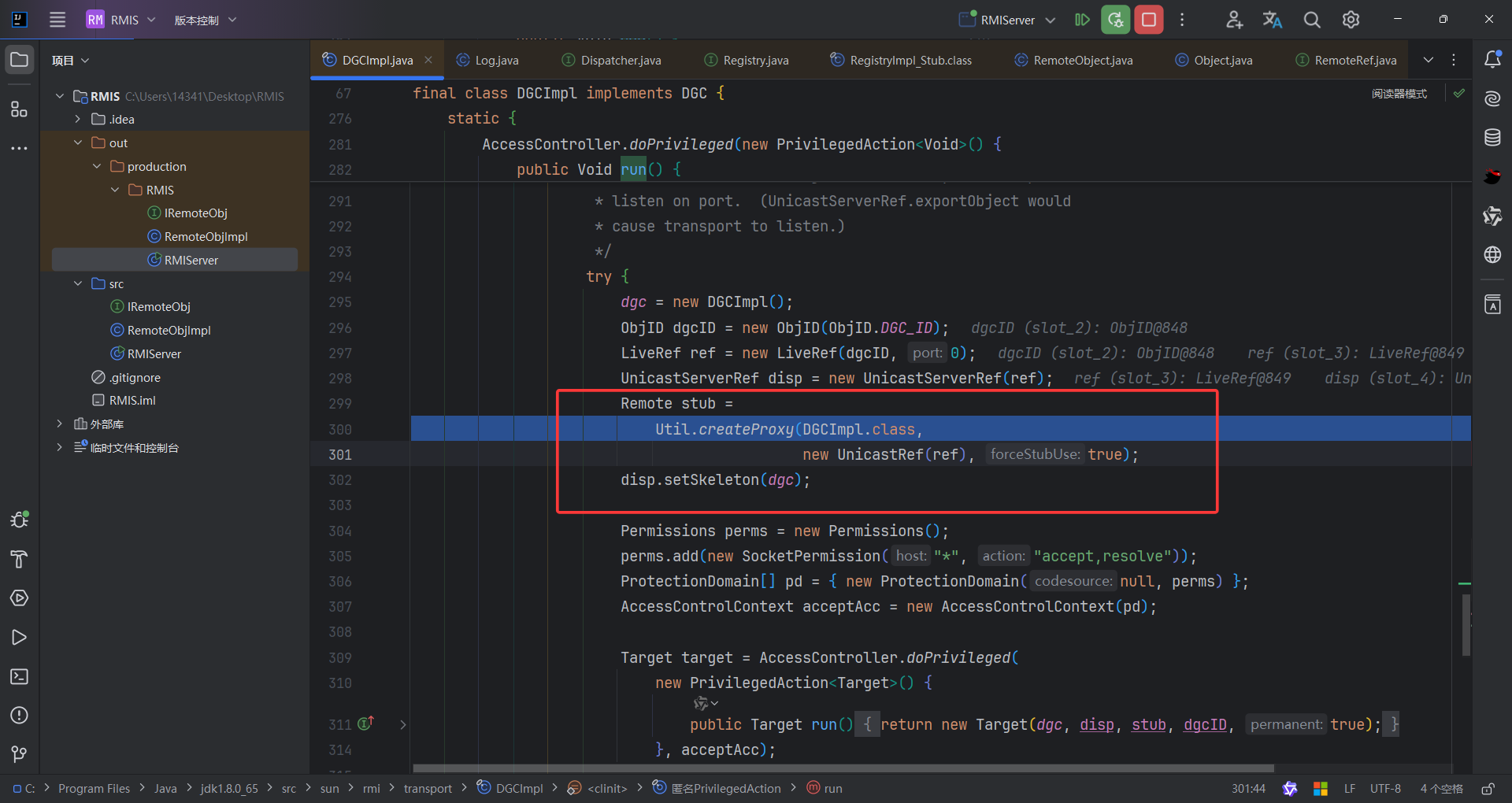This screenshot has height=803, width=1512.
Task: Click the green inspection checkmark
Action: coord(1459,93)
